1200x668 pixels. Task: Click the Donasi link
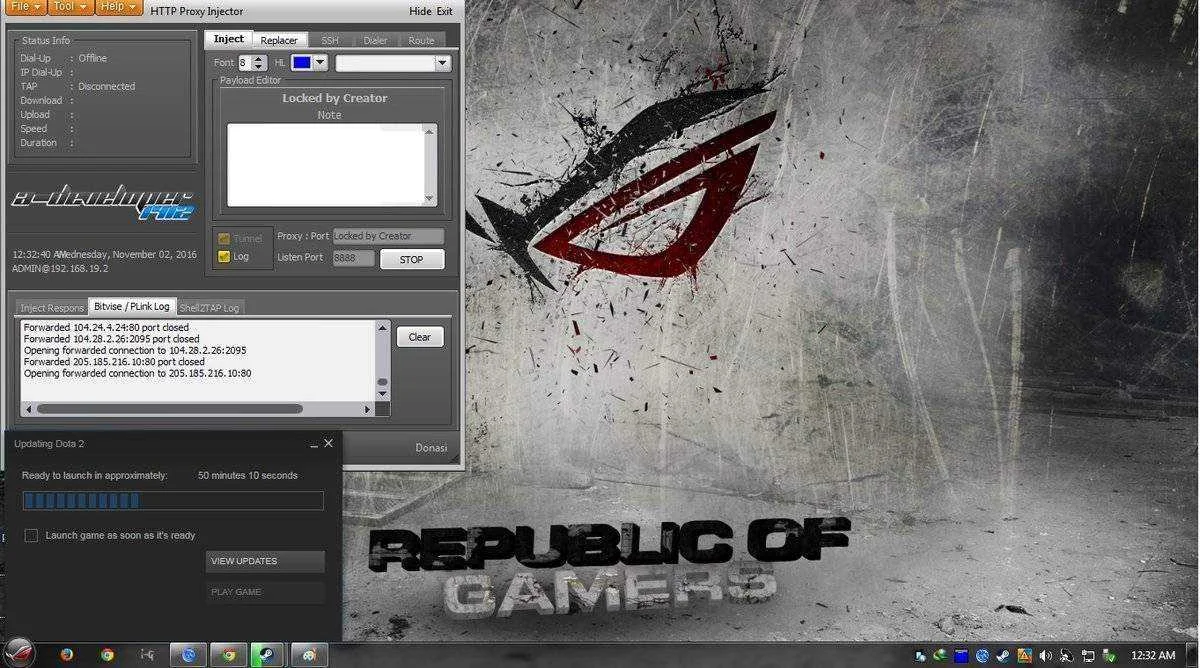[x=431, y=448]
